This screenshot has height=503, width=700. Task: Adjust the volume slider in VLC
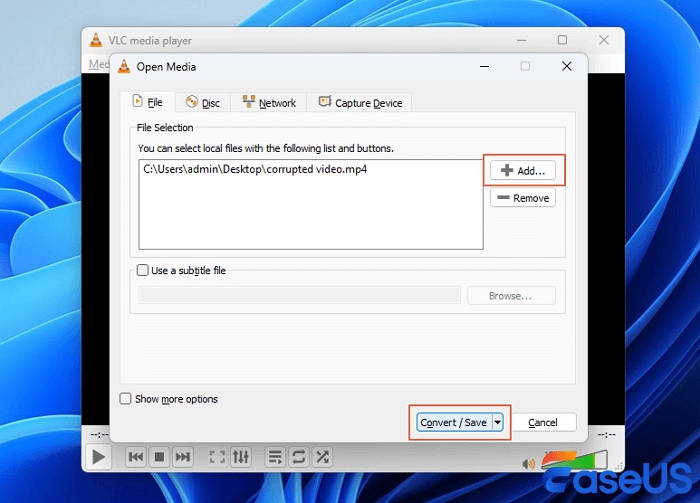[x=575, y=460]
